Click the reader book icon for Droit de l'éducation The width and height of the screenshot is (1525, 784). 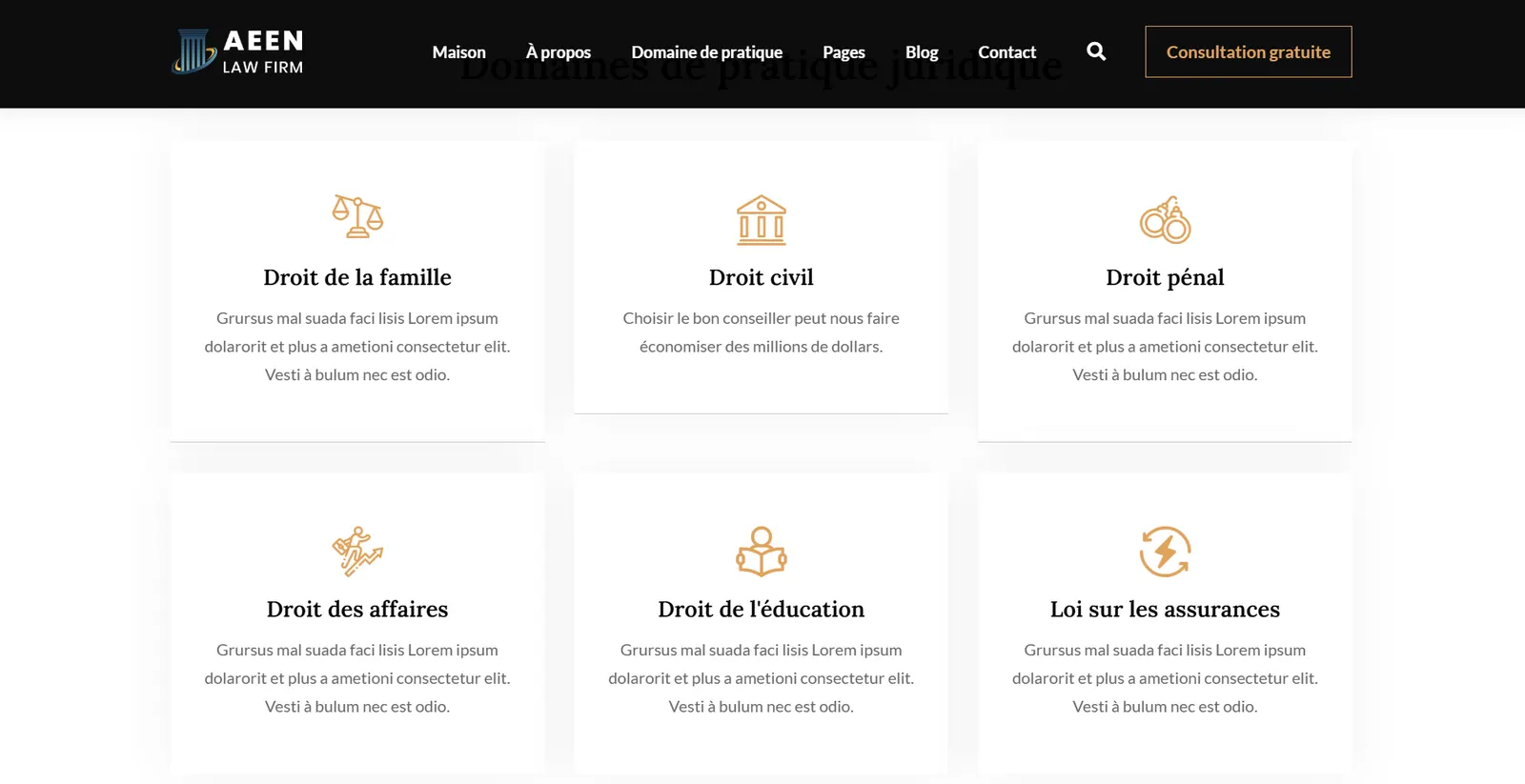pos(762,552)
